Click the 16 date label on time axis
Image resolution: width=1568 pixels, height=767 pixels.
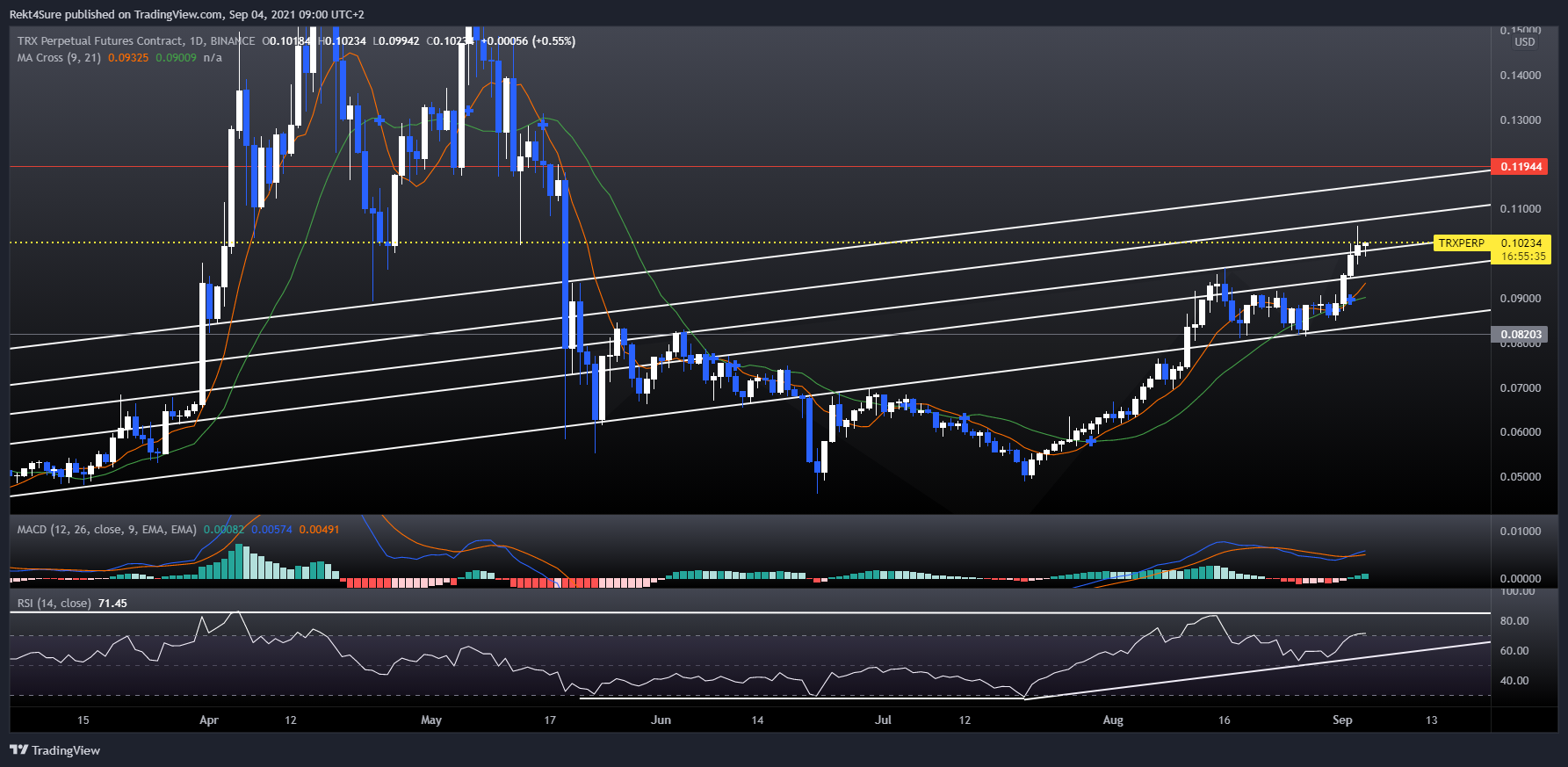(x=1225, y=720)
